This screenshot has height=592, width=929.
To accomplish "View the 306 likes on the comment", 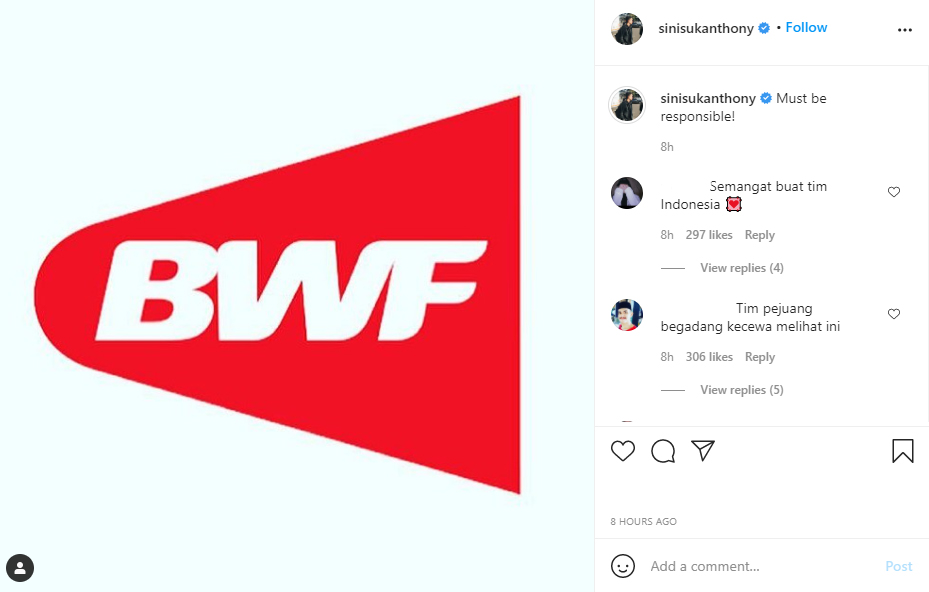I will coord(709,357).
